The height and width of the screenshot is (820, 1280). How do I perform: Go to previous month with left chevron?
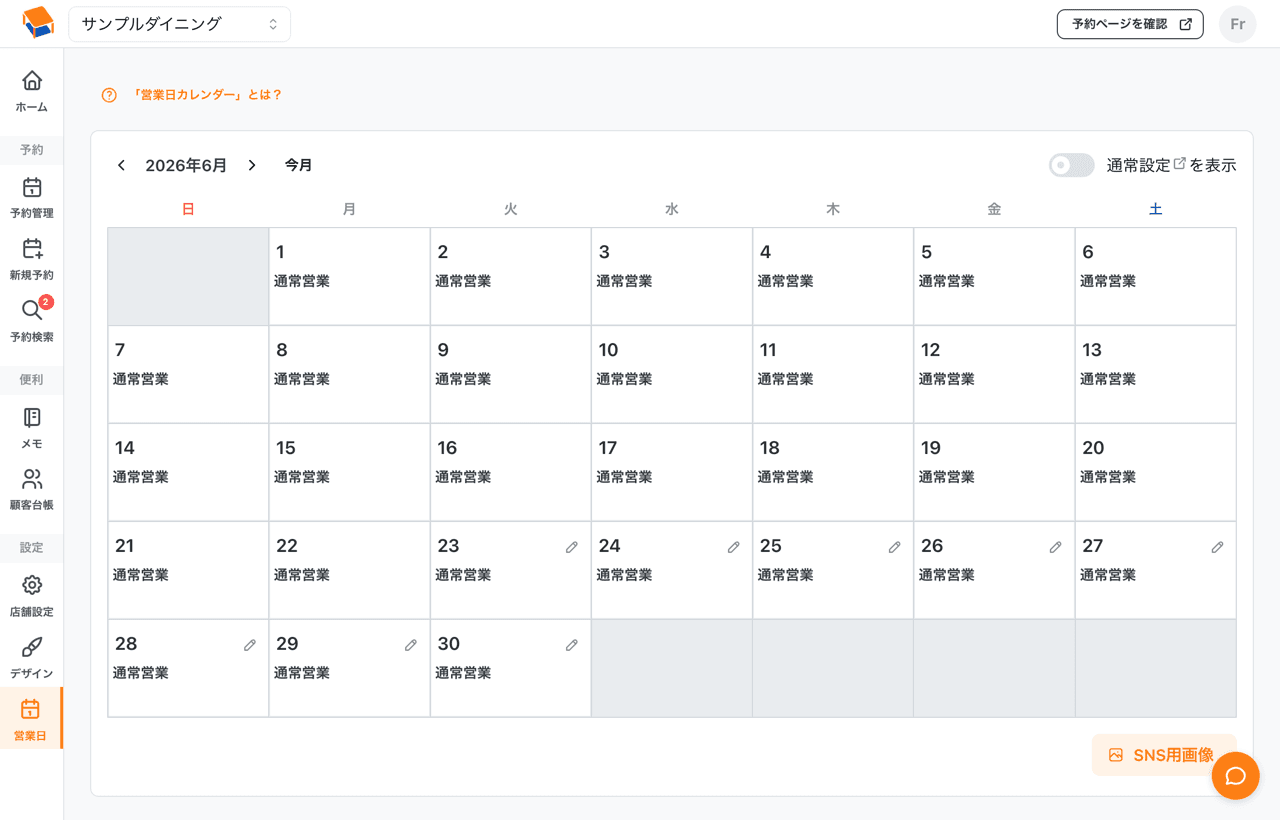pos(121,165)
